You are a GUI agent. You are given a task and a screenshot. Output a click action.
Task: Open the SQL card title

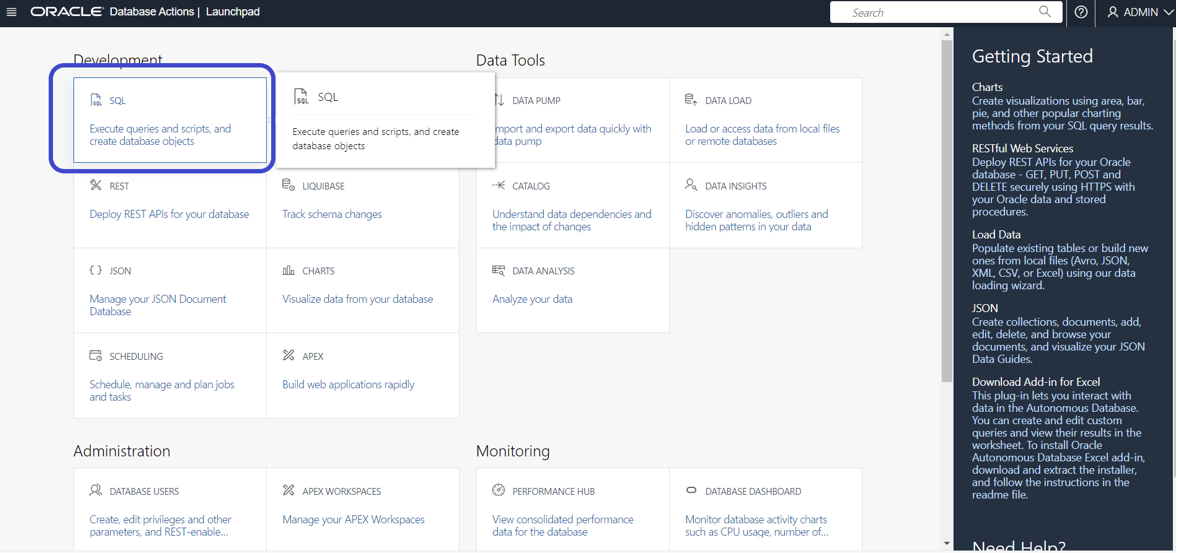click(x=117, y=101)
